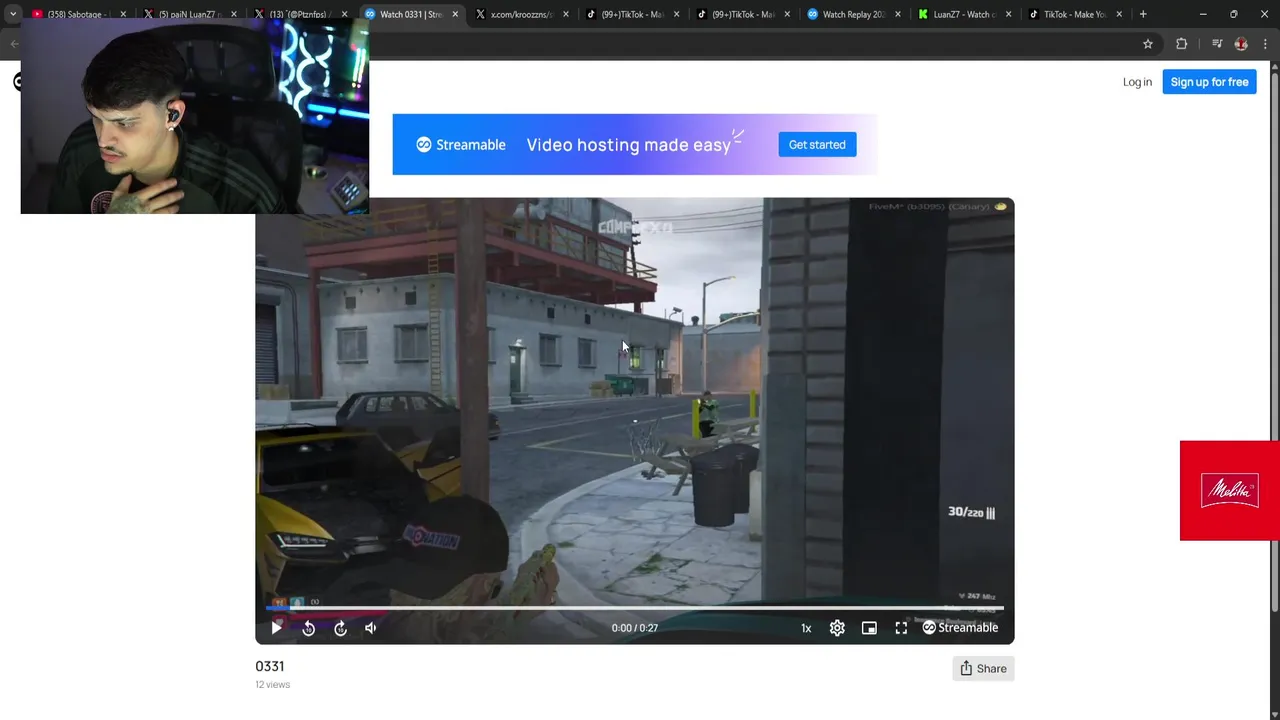The height and width of the screenshot is (720, 1280).
Task: Click Log in link
Action: 1137,82
